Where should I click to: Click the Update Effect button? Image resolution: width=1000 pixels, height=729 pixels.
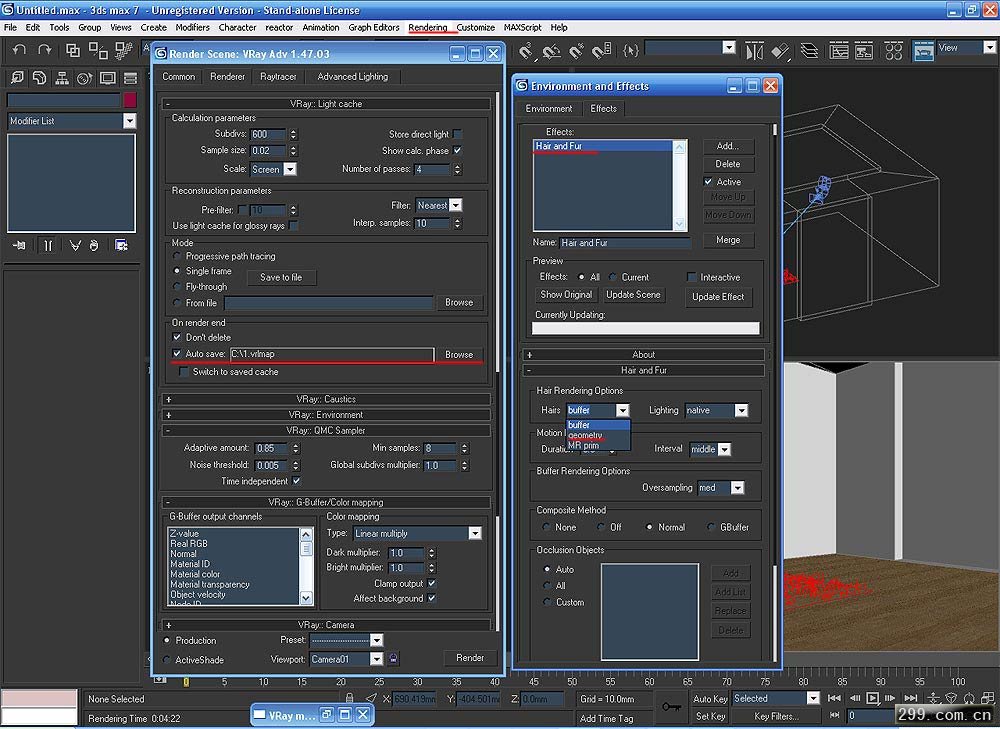point(718,297)
